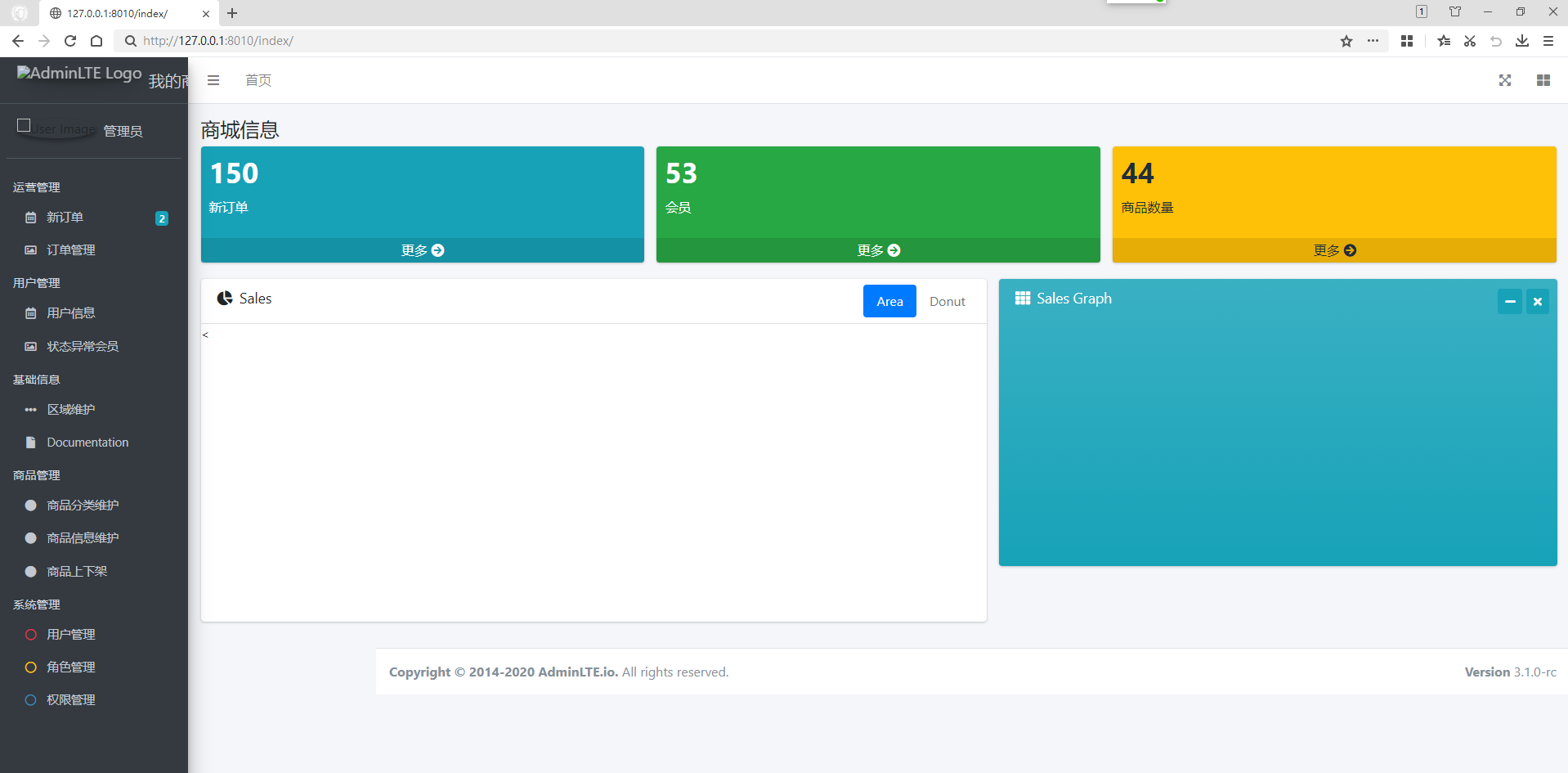Click the fullscreen expand icon in navbar
Screen dimensions: 1568x773
[x=1504, y=80]
